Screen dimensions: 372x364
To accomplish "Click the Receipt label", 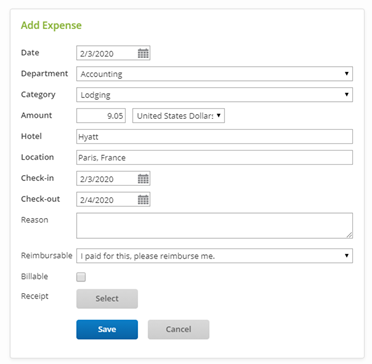I will point(35,296).
